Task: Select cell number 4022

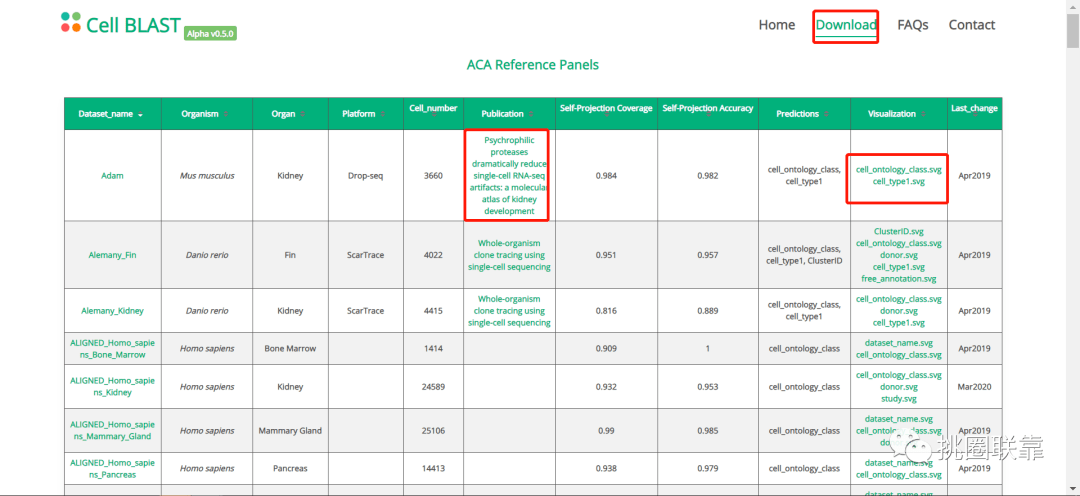Action: [433, 255]
